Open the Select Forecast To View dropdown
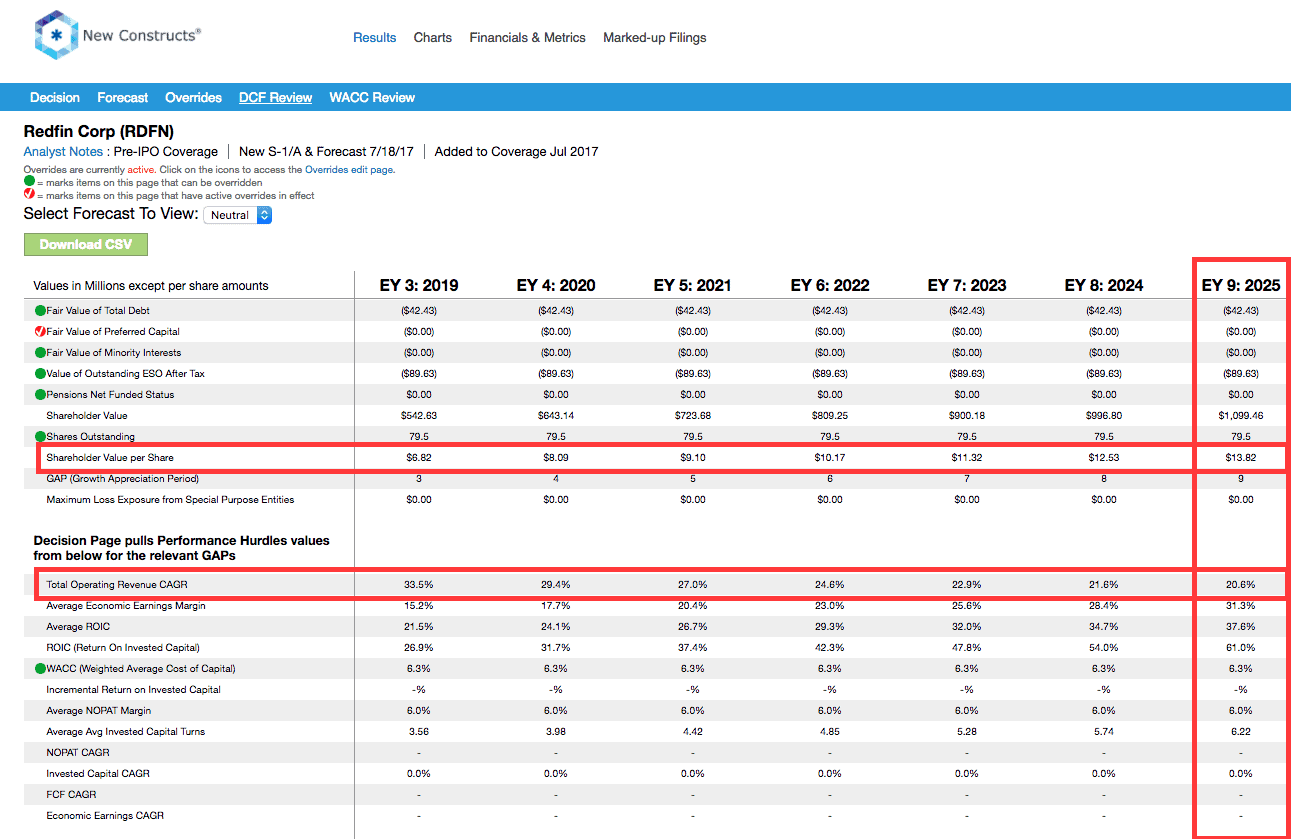This screenshot has width=1291, height=839. pos(237,215)
